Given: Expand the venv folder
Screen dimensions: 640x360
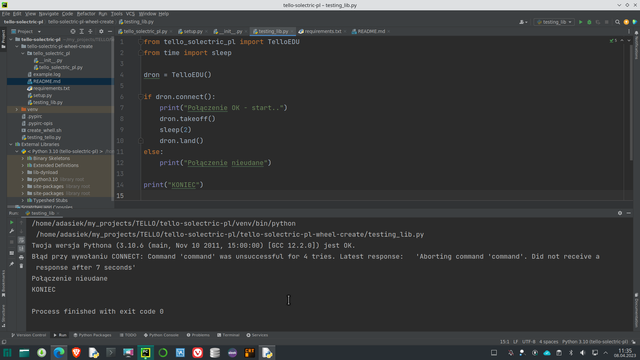Looking at the screenshot, I should click(x=17, y=109).
